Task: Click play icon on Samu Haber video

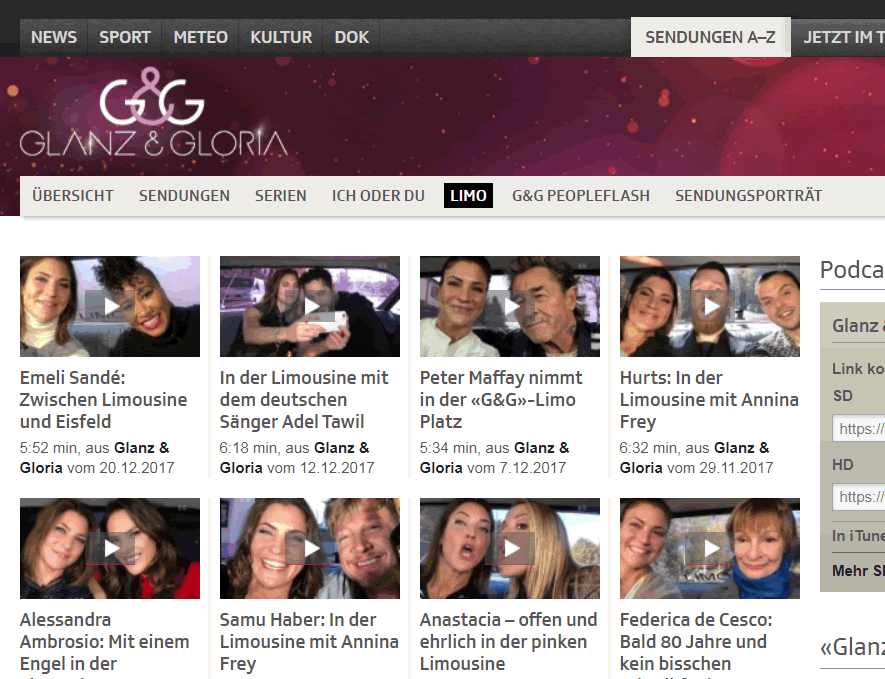Action: pyautogui.click(x=310, y=548)
